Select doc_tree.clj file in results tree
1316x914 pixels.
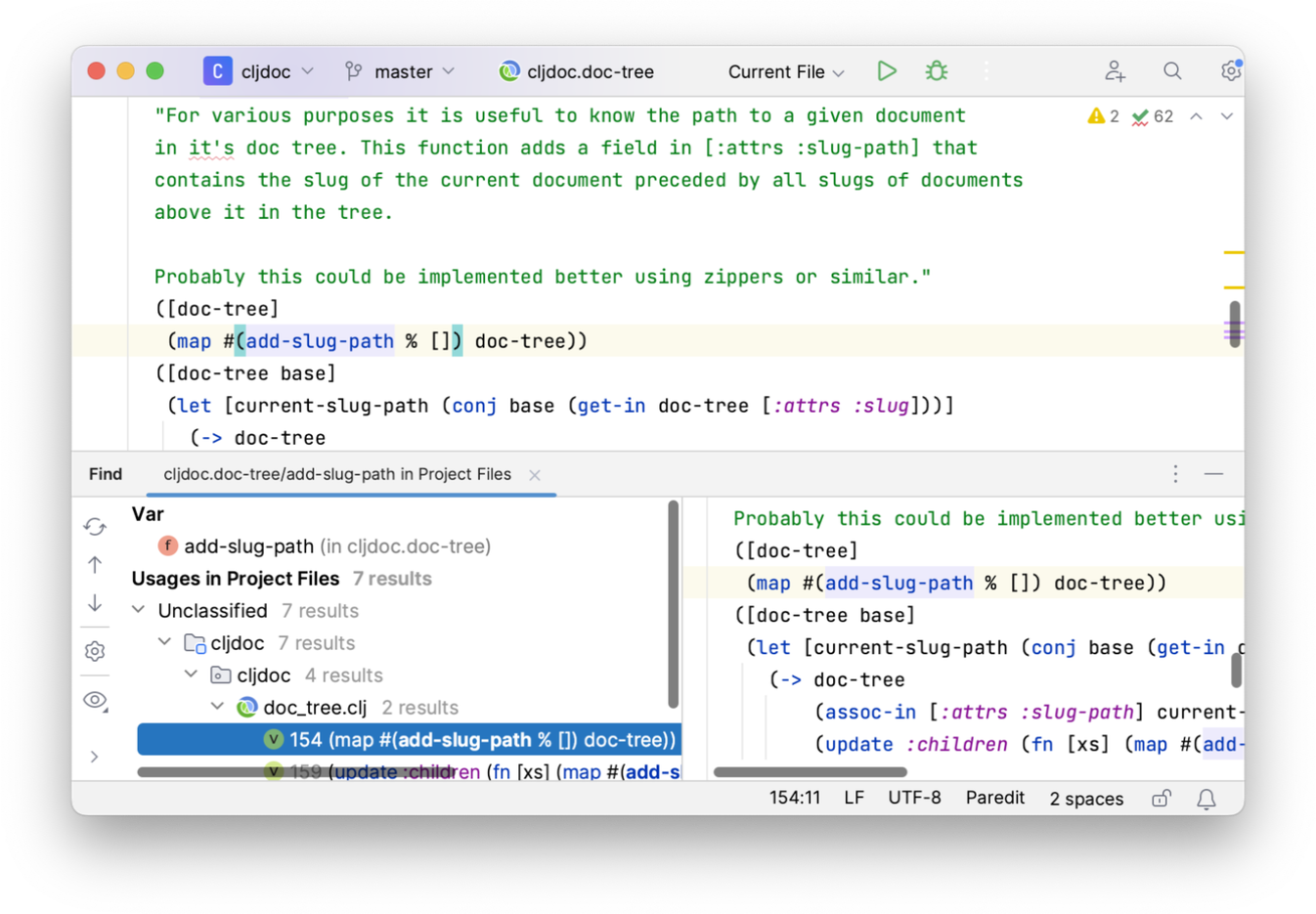tap(315, 707)
